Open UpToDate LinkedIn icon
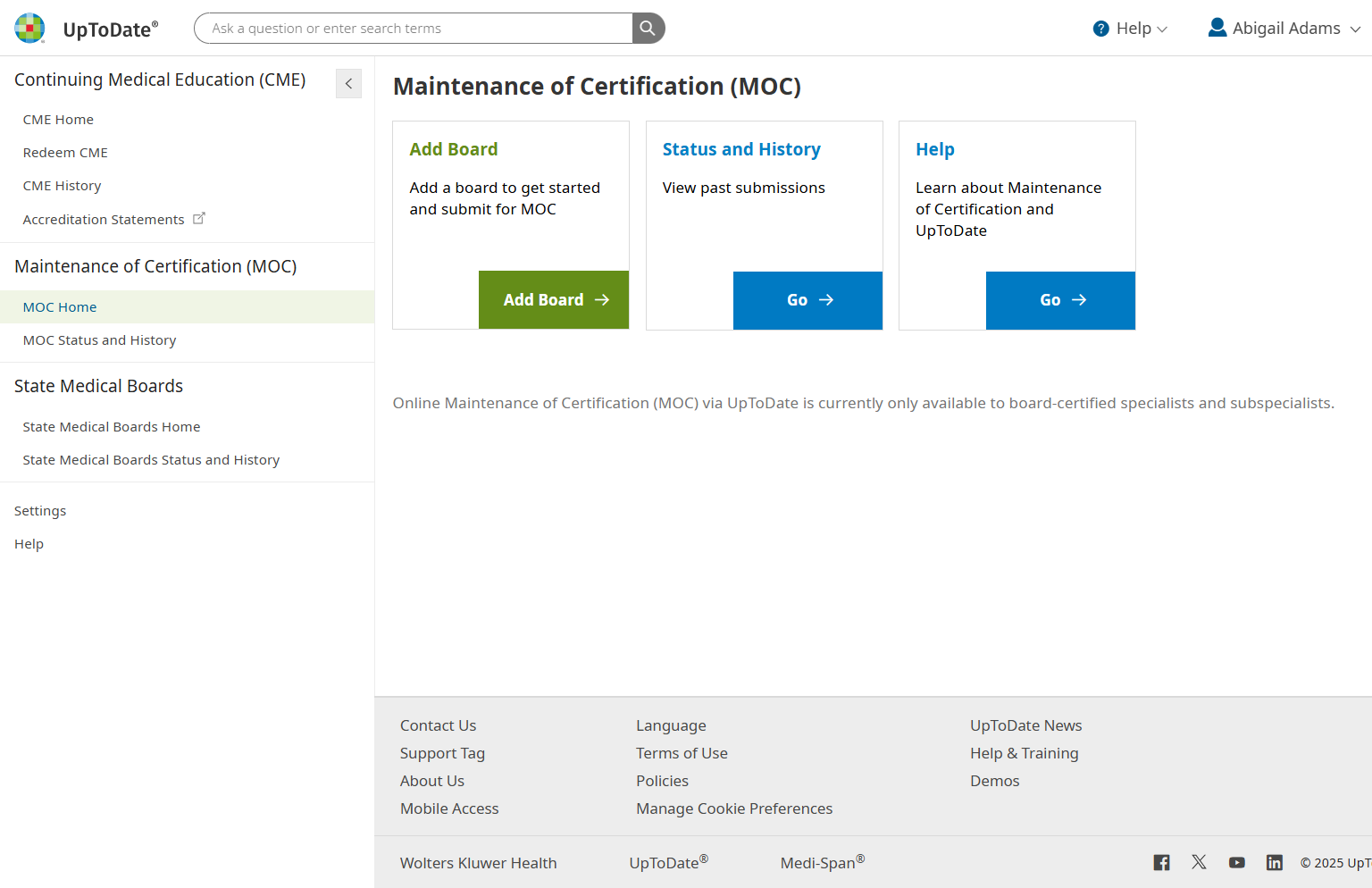Image resolution: width=1372 pixels, height=888 pixels. pyautogui.click(x=1275, y=862)
